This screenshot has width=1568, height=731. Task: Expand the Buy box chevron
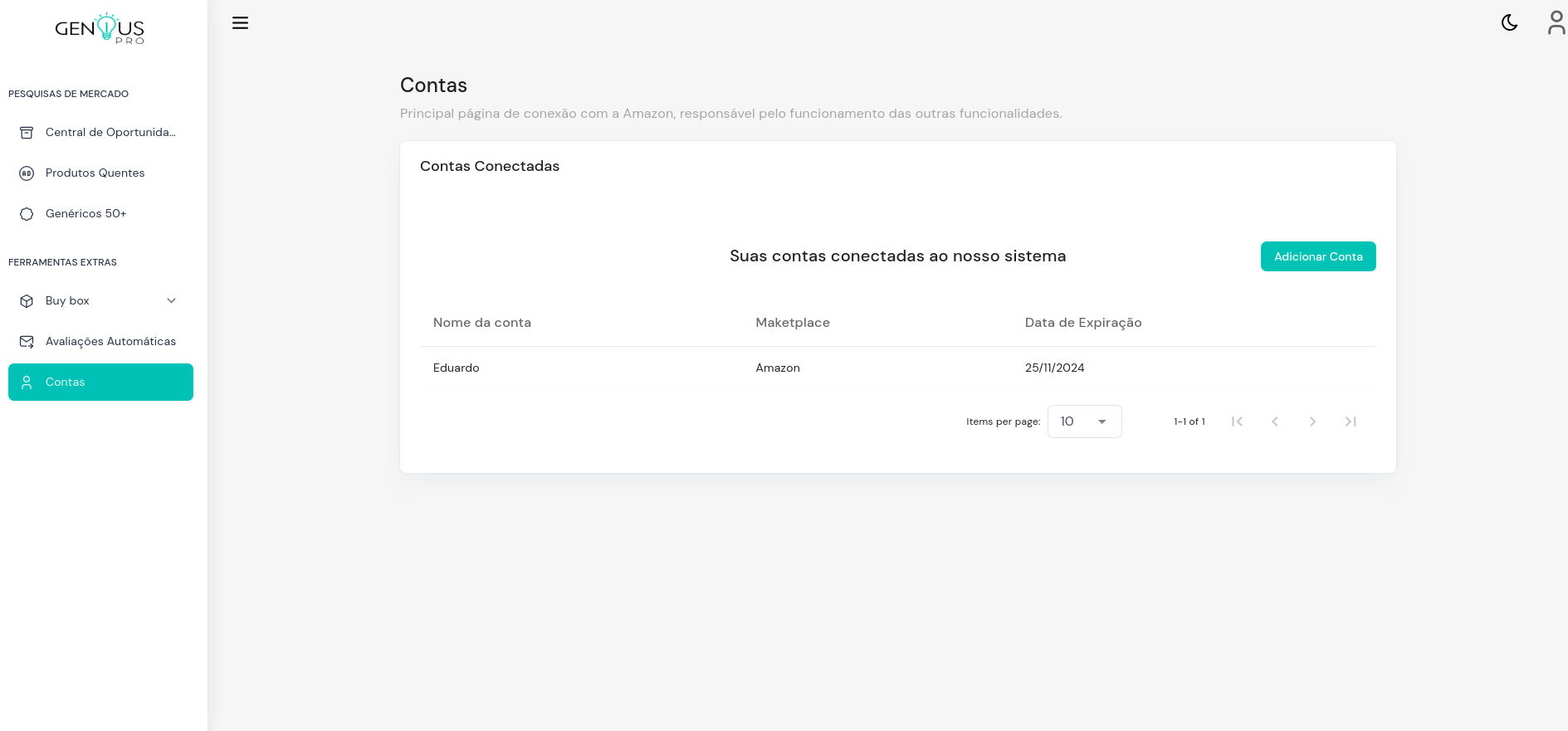click(x=171, y=301)
